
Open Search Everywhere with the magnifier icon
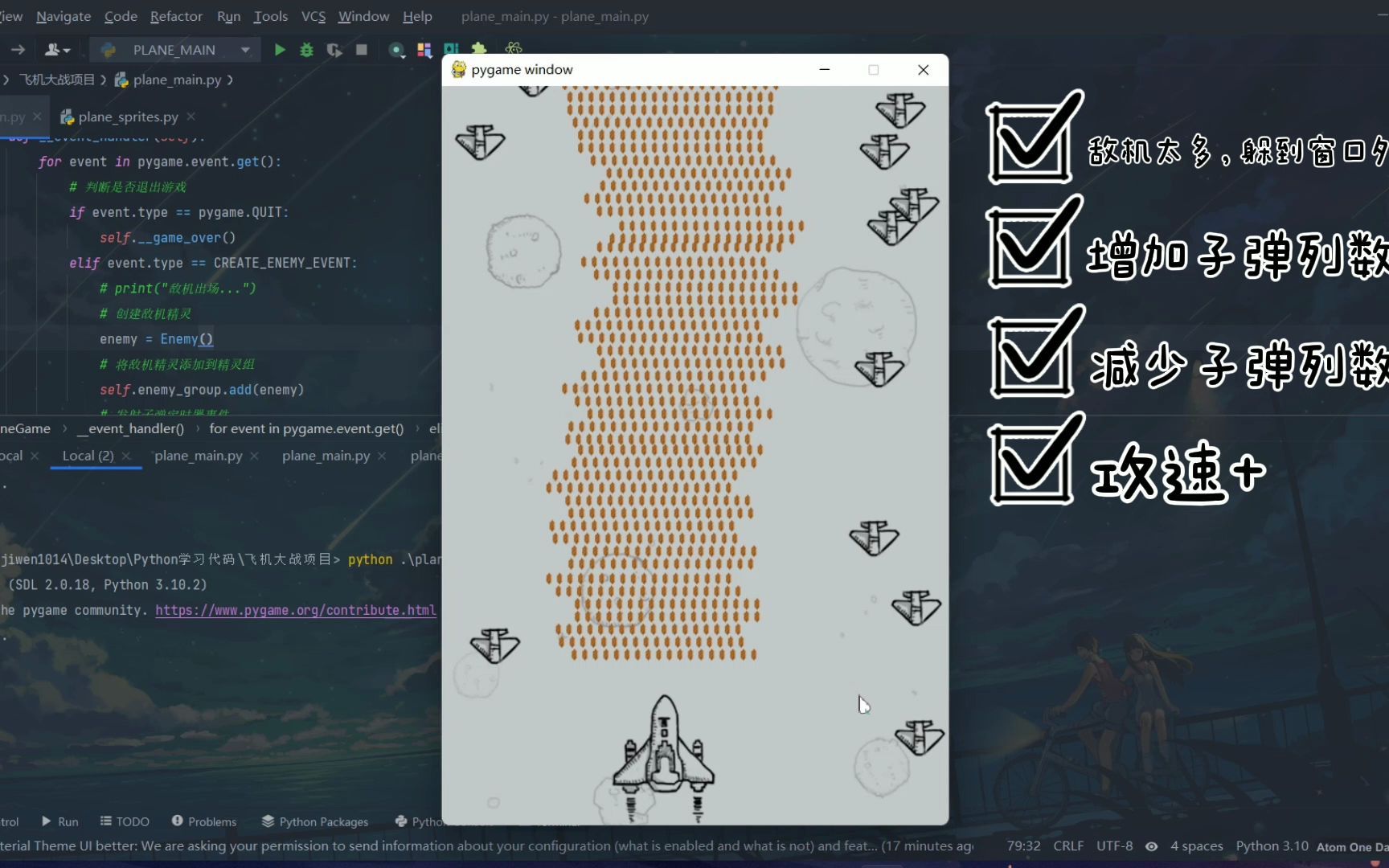tap(397, 49)
